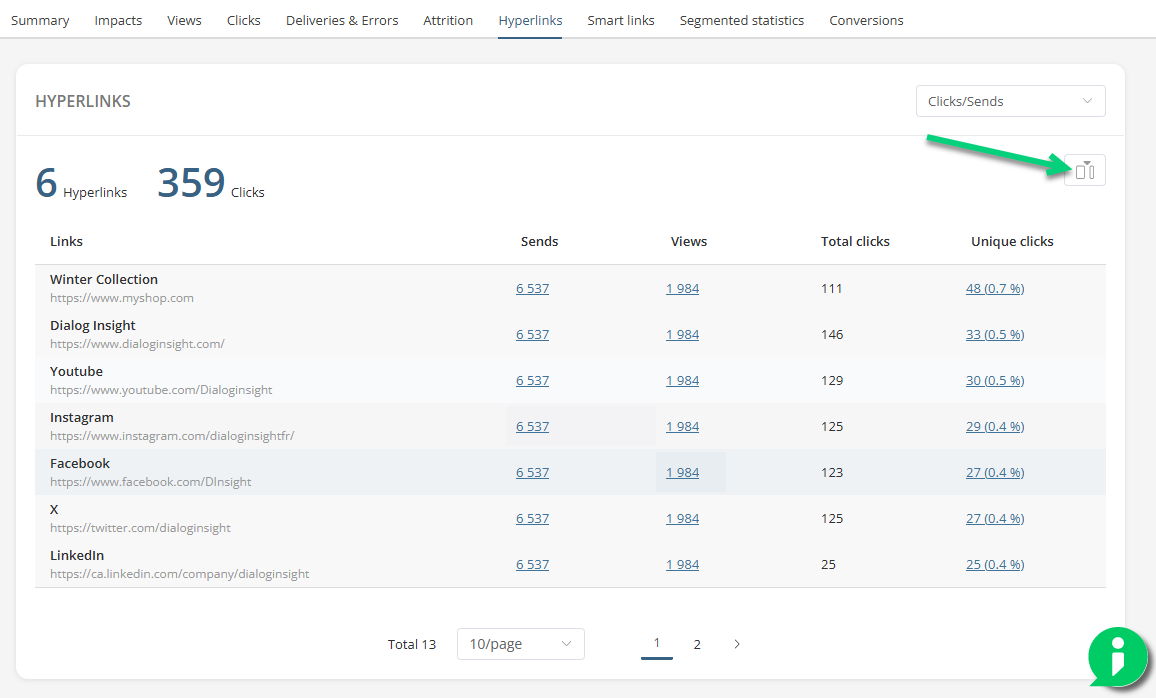Open Instagram views 1 984 link
1156x698 pixels.
coord(683,427)
